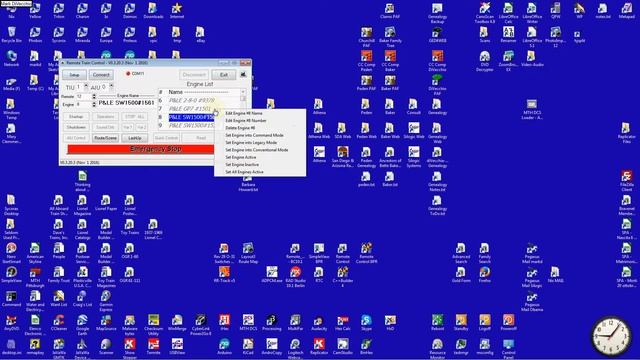
Task: Select the CCleaner desktop icon
Action: pyautogui.click(x=59, y=322)
